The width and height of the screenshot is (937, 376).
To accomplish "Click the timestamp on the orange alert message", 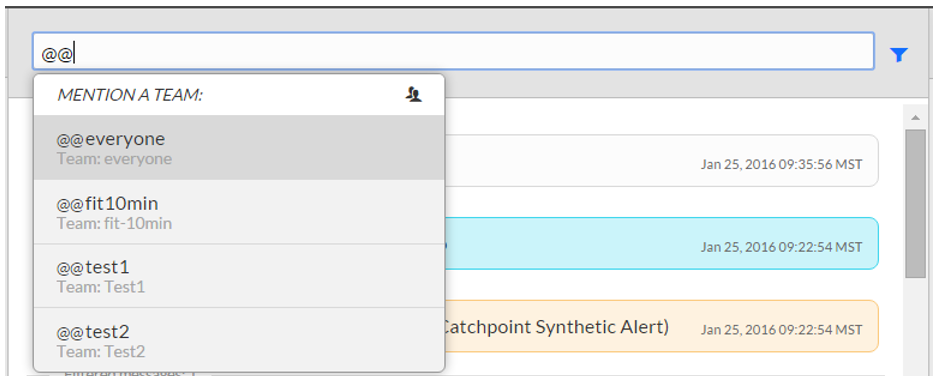I will click(782, 329).
